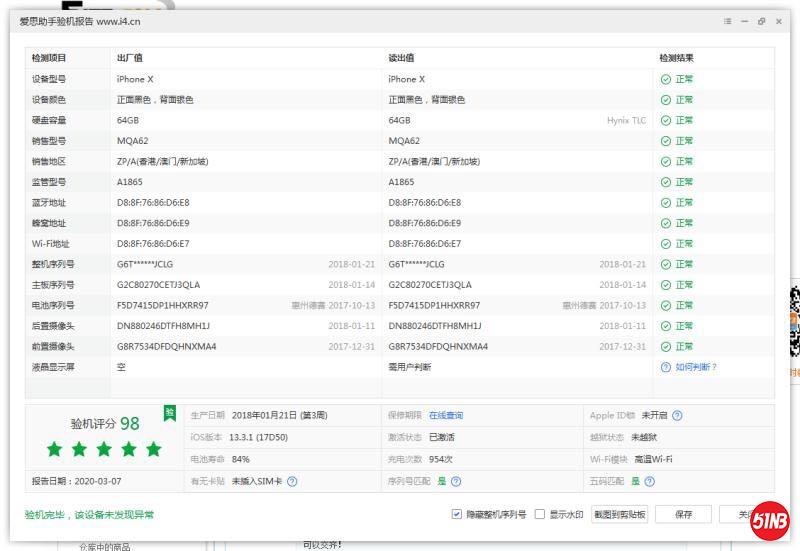Open the 如何判断？ link
Screen dimensions: 800x551
696,367
